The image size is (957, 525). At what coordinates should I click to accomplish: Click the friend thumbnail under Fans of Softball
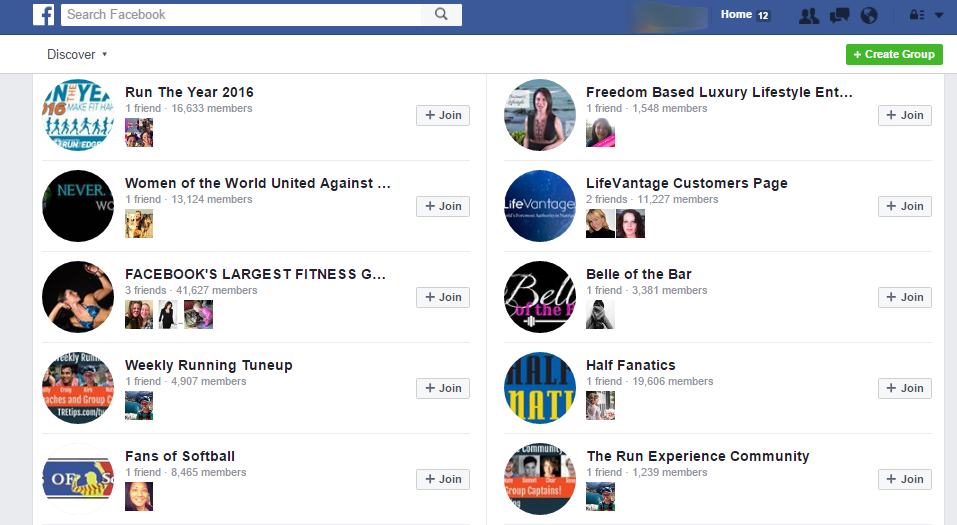[x=139, y=496]
